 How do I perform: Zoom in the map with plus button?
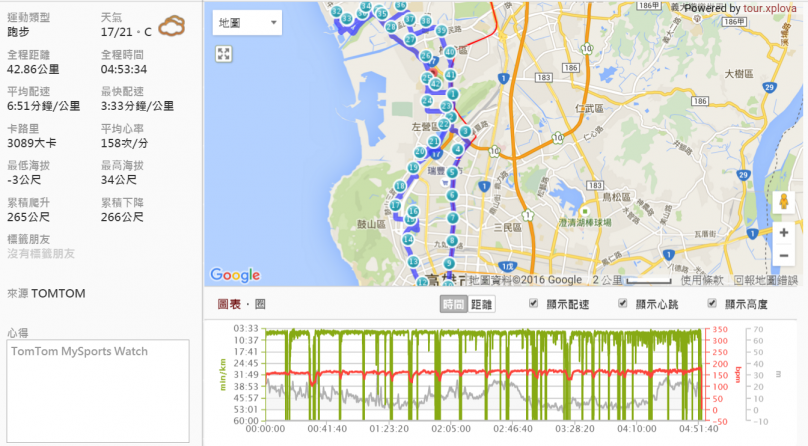[785, 232]
